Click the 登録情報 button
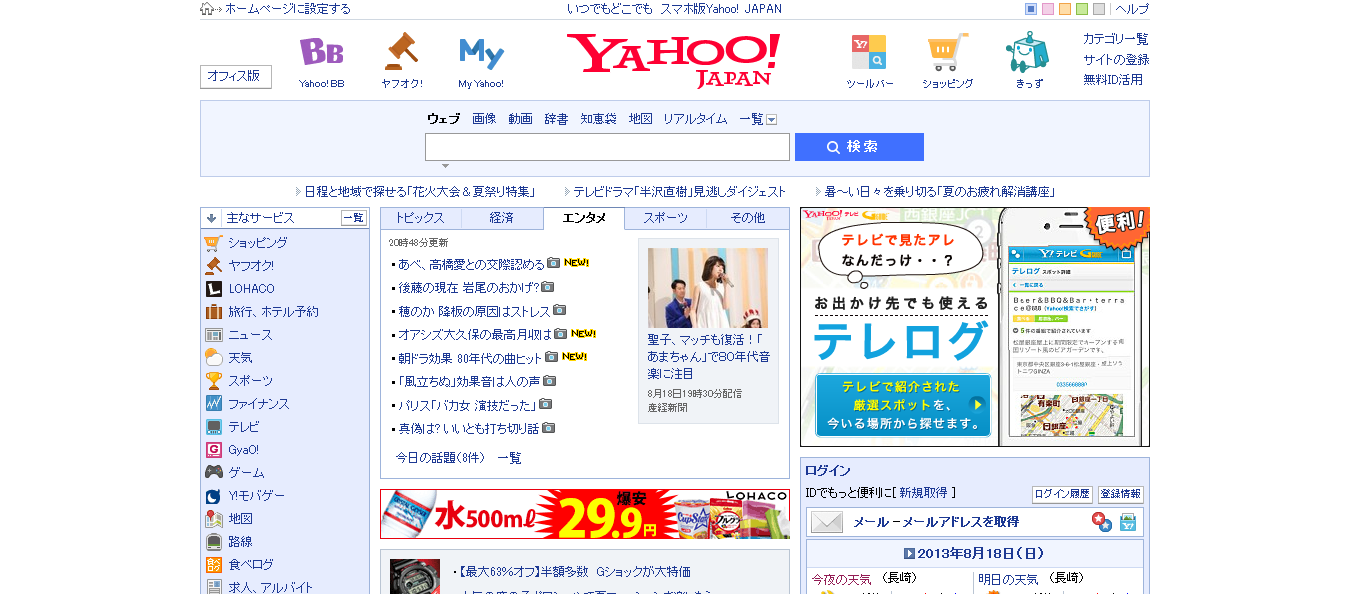Viewport: 1349px width, 594px height. 1121,494
